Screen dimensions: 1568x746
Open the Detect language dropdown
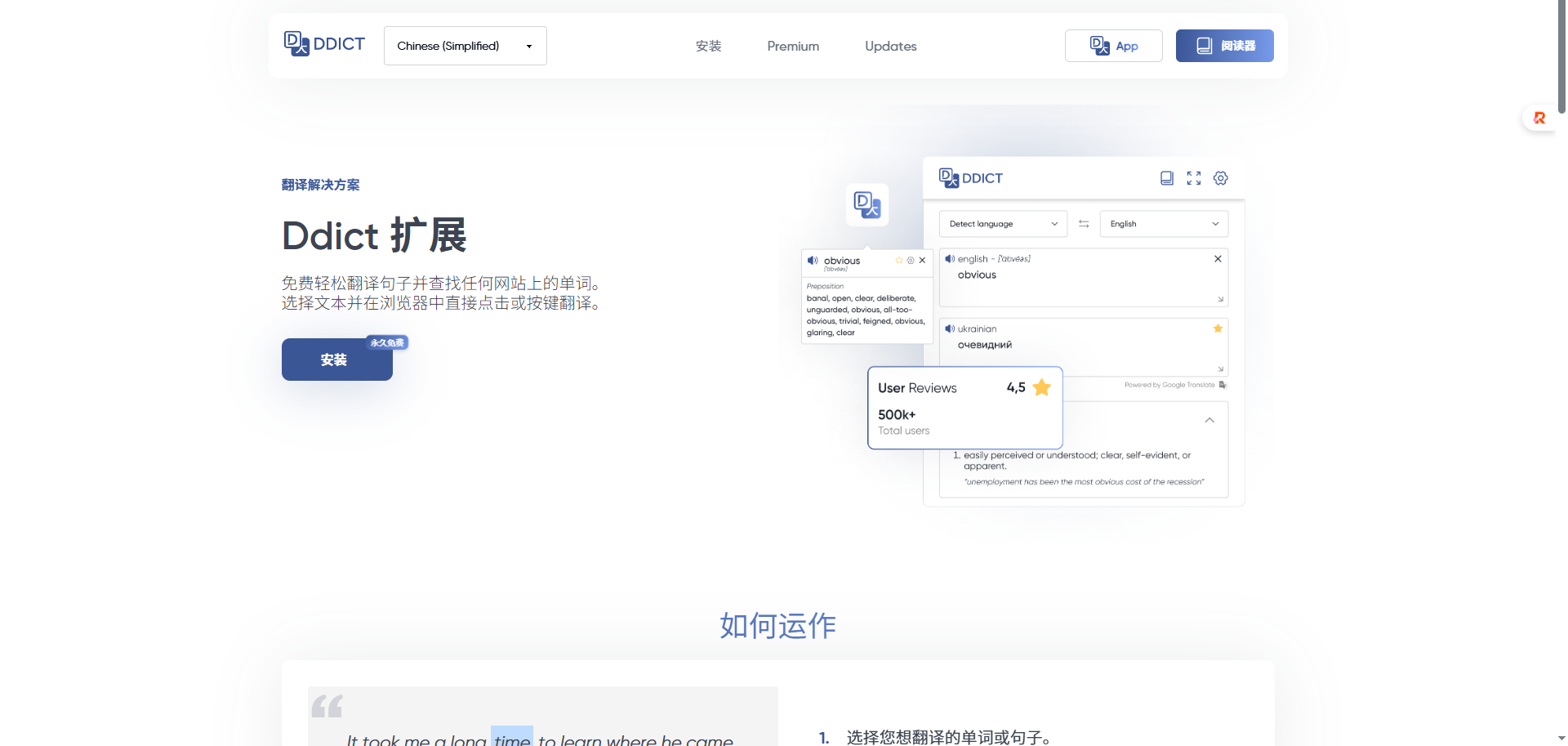click(x=1003, y=224)
